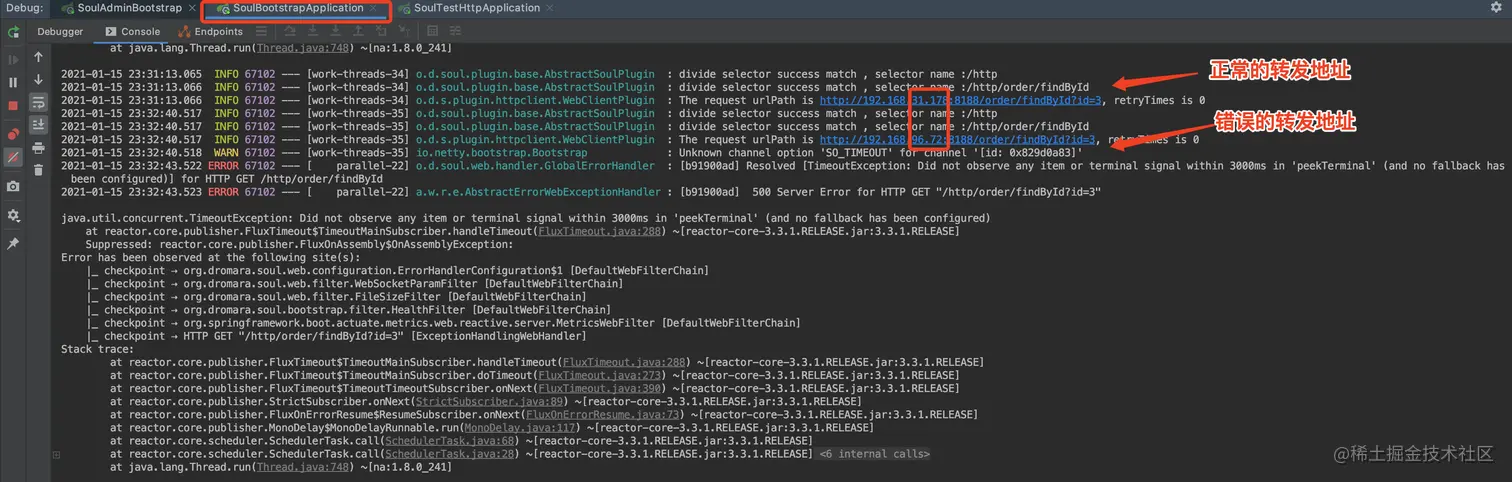This screenshot has height=482, width=1512.
Task: Click the Resume Program icon
Action: click(13, 60)
